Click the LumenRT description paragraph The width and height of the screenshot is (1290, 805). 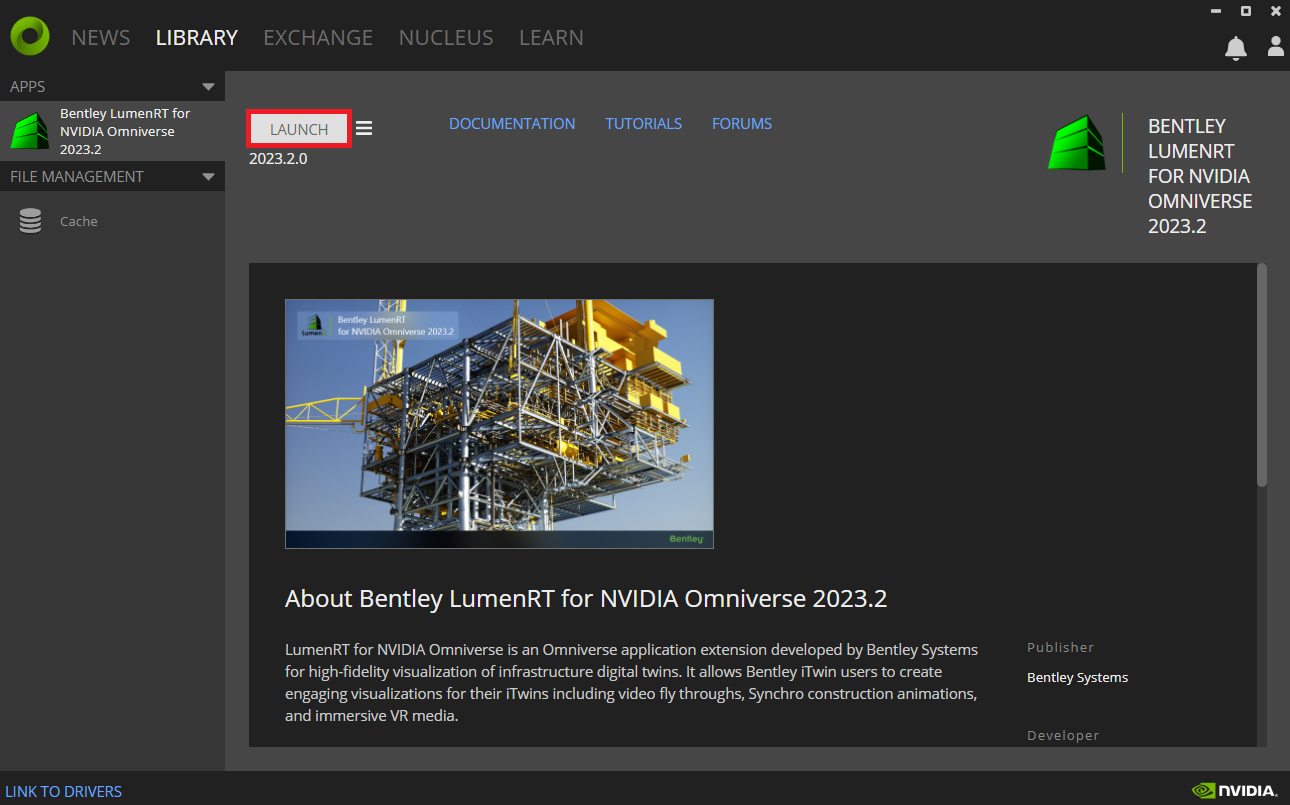point(631,683)
